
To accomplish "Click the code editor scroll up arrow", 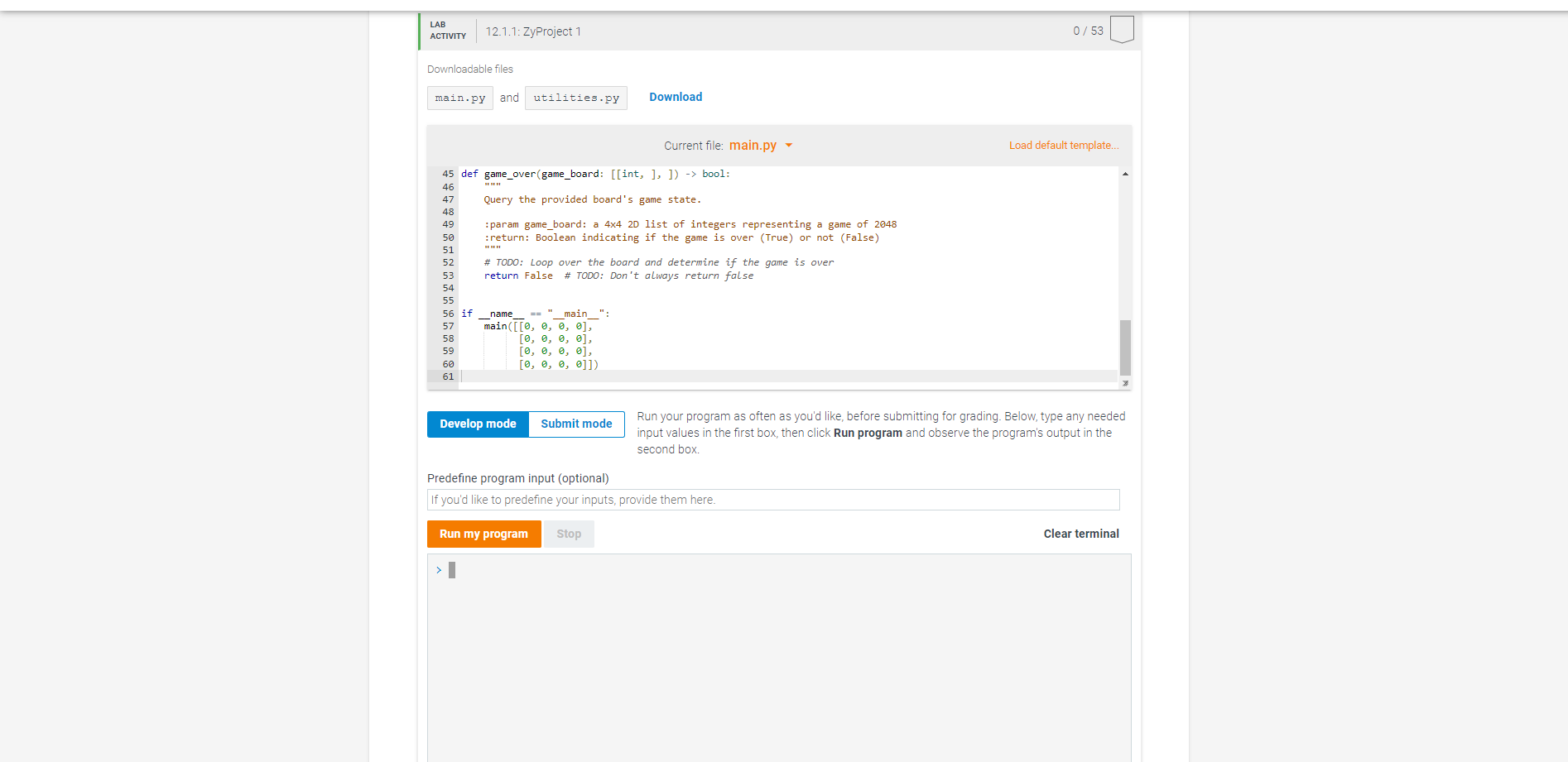I will point(1125,174).
